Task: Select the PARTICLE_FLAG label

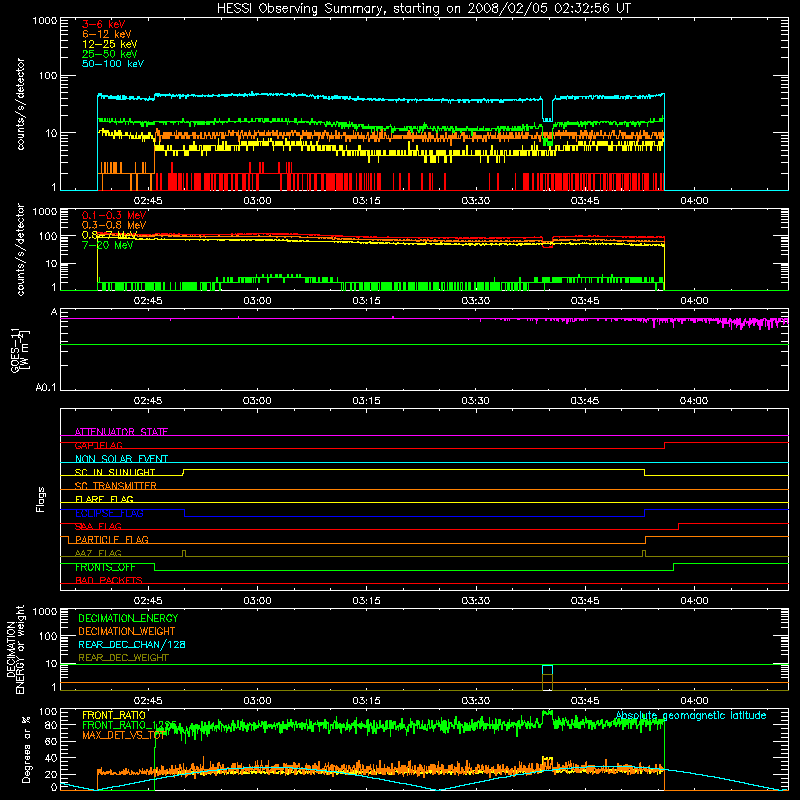Action: click(x=112, y=539)
